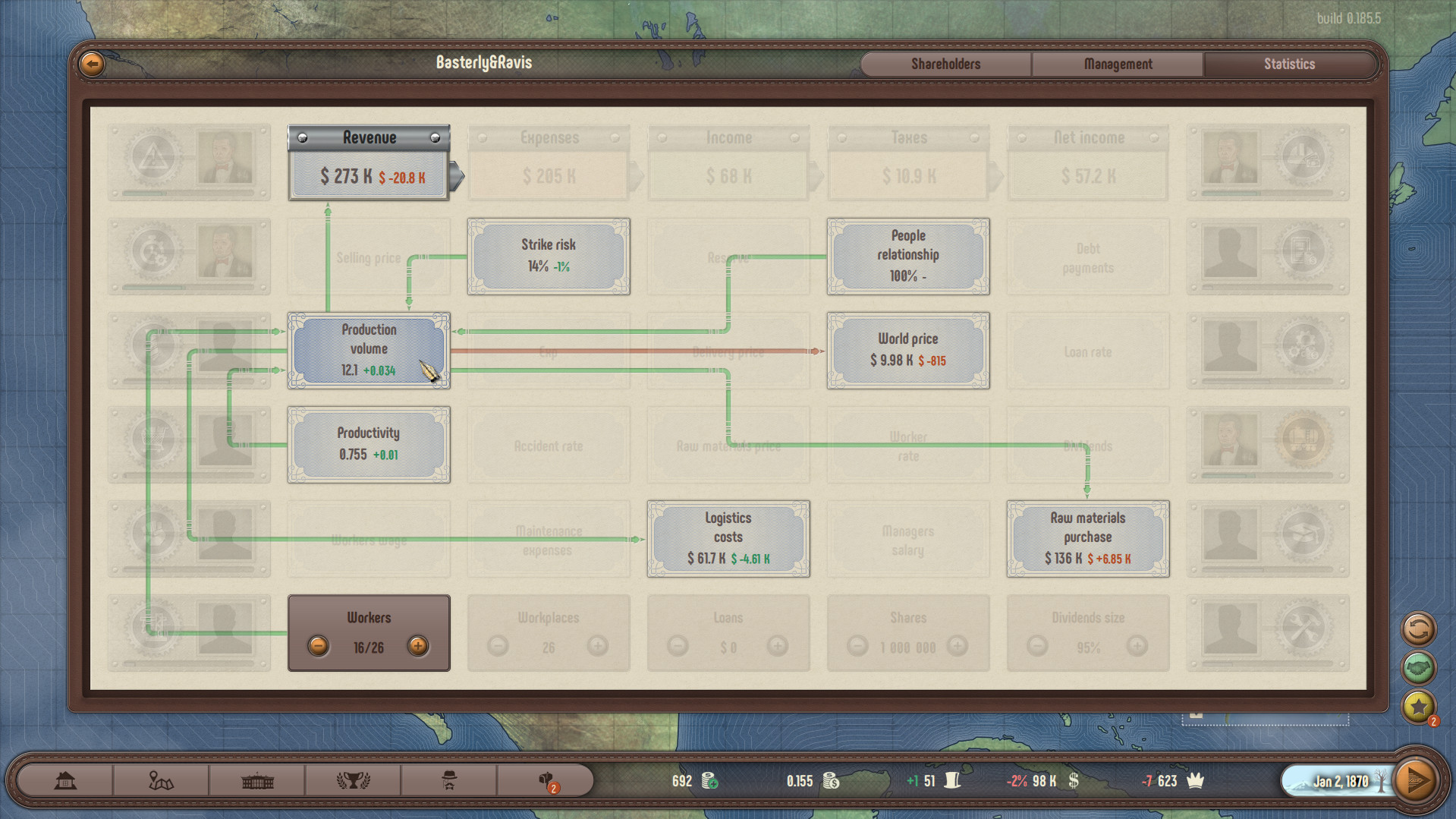Select the World price node
The image size is (1456, 819).
point(907,350)
